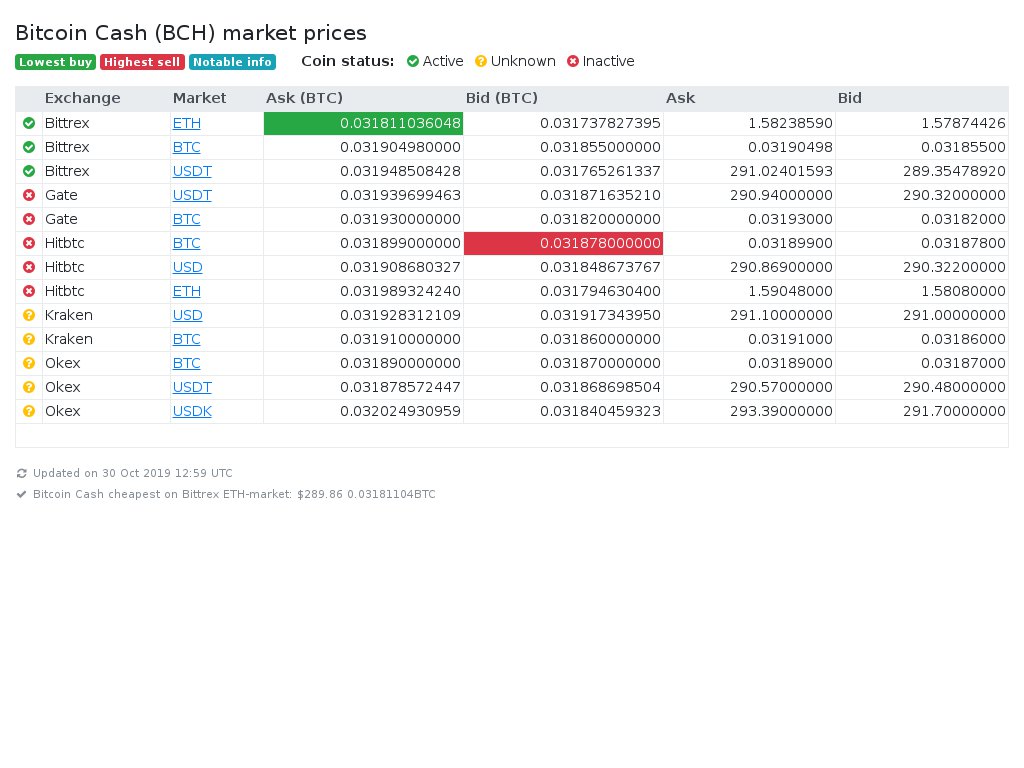The width and height of the screenshot is (1024, 768).
Task: Click the red highlighted 0.031878000000 bid cell
Action: click(x=564, y=243)
